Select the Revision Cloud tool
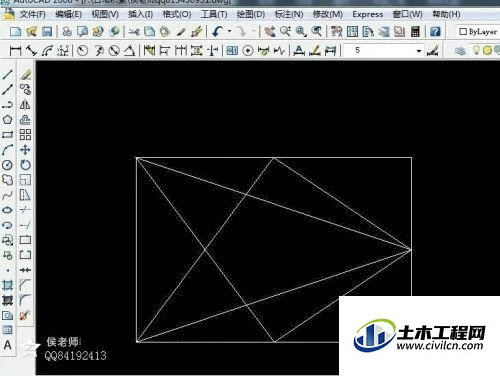 8,180
